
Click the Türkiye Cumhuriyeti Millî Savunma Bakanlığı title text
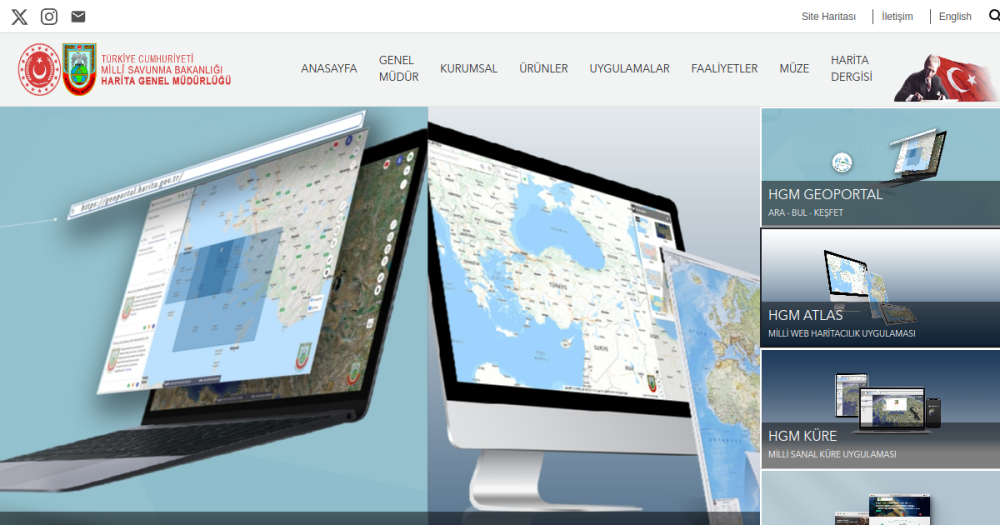(166, 70)
